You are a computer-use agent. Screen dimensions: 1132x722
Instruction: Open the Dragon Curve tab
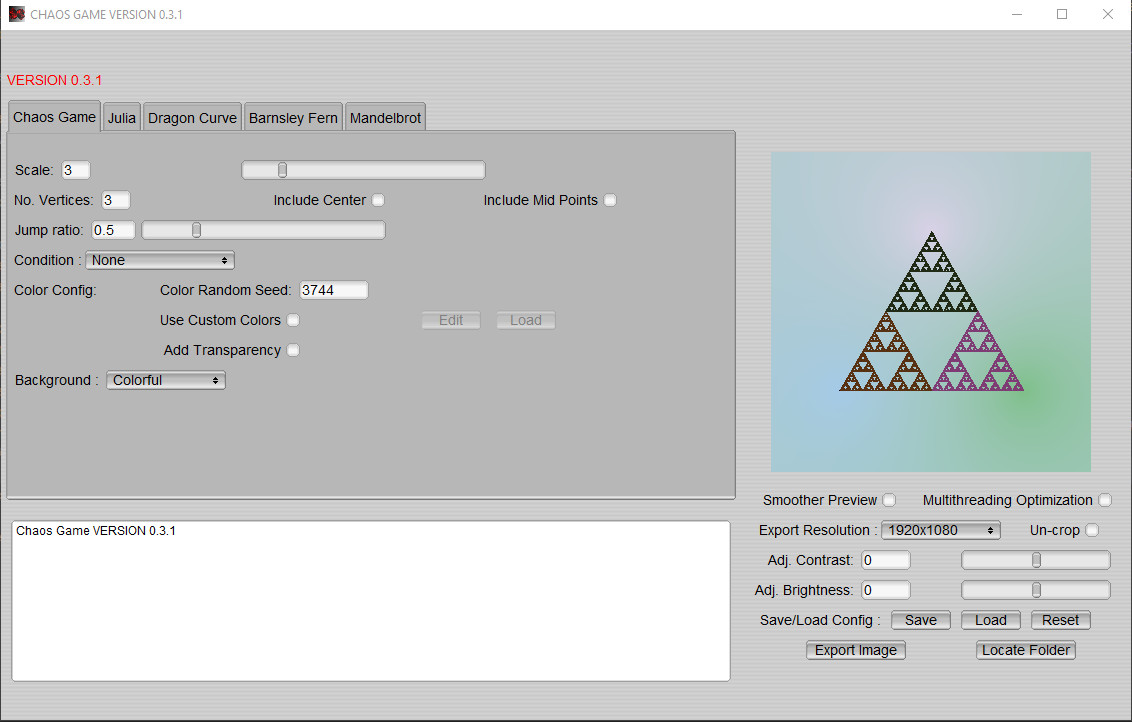(x=192, y=116)
